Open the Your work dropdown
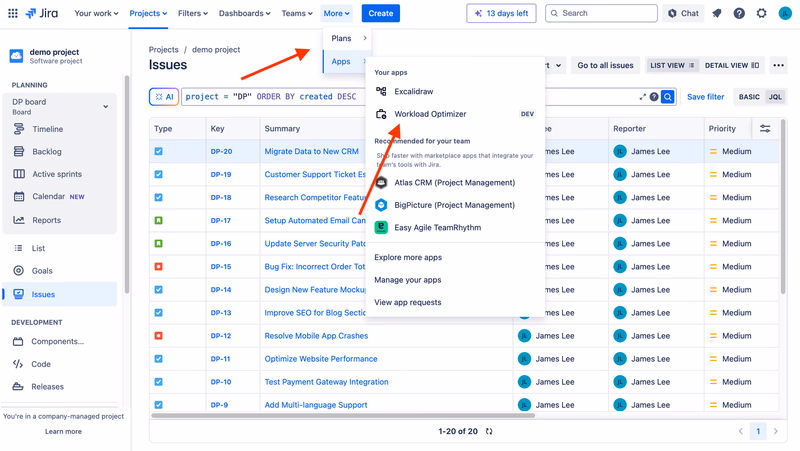 [x=96, y=13]
